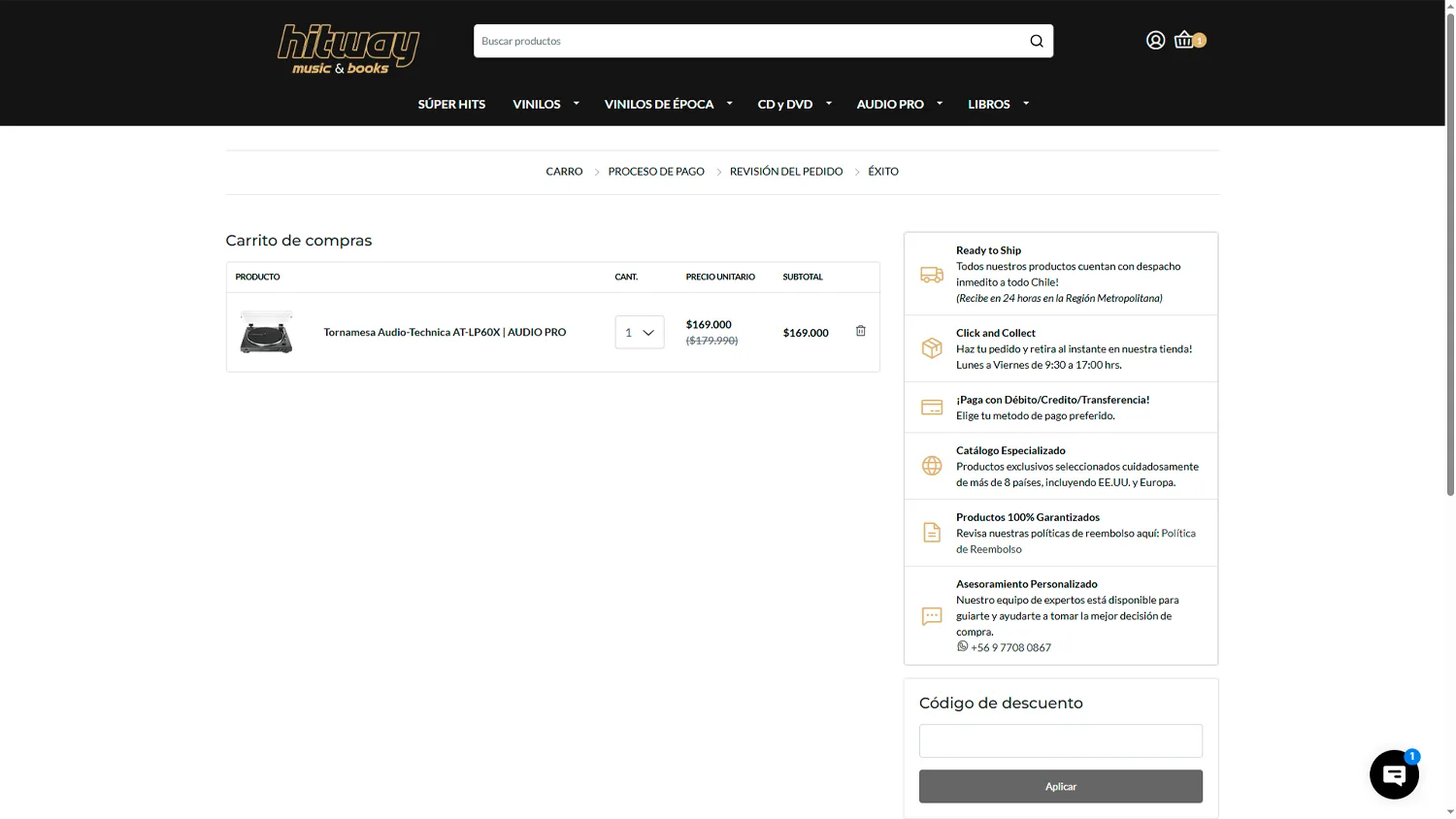Click the Catálogo Especializado globe icon
1456x819 pixels.
(932, 466)
